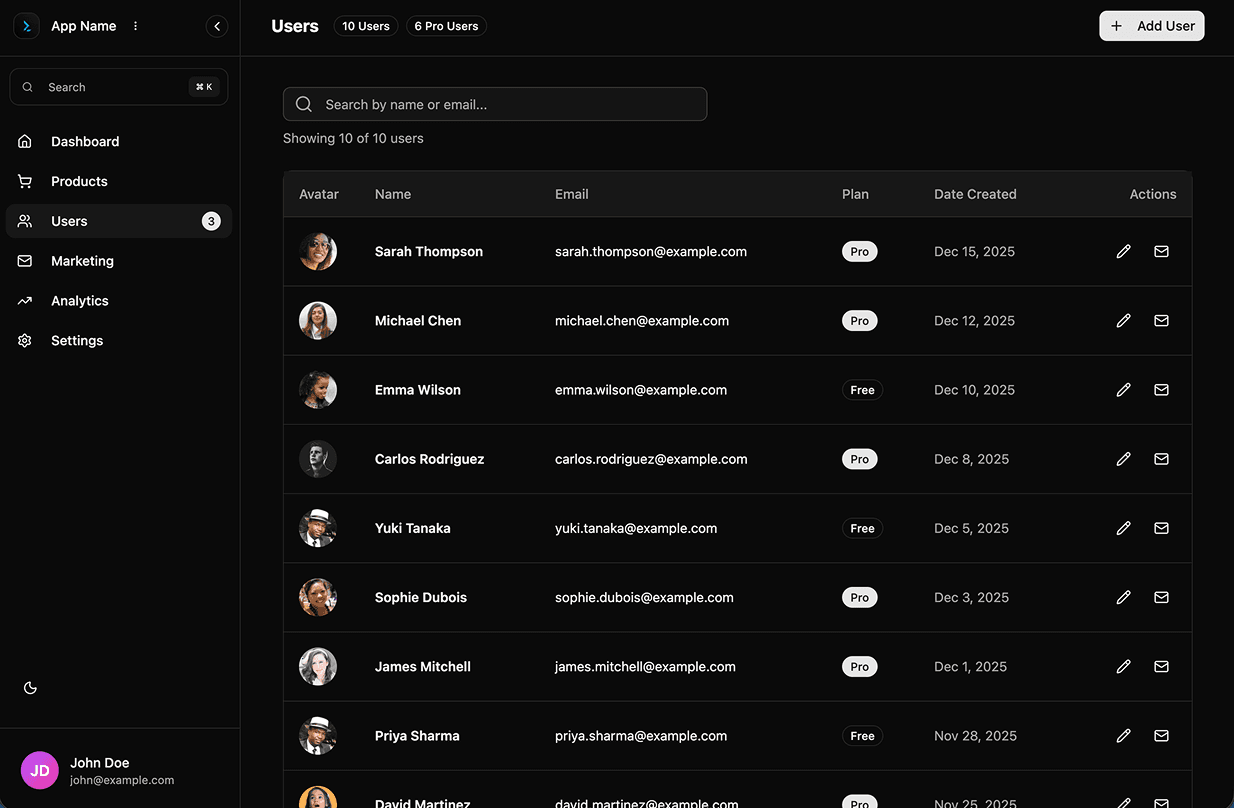The image size is (1234, 808).
Task: Open the pencil edit icon for Priya Sharma
Action: [1123, 735]
